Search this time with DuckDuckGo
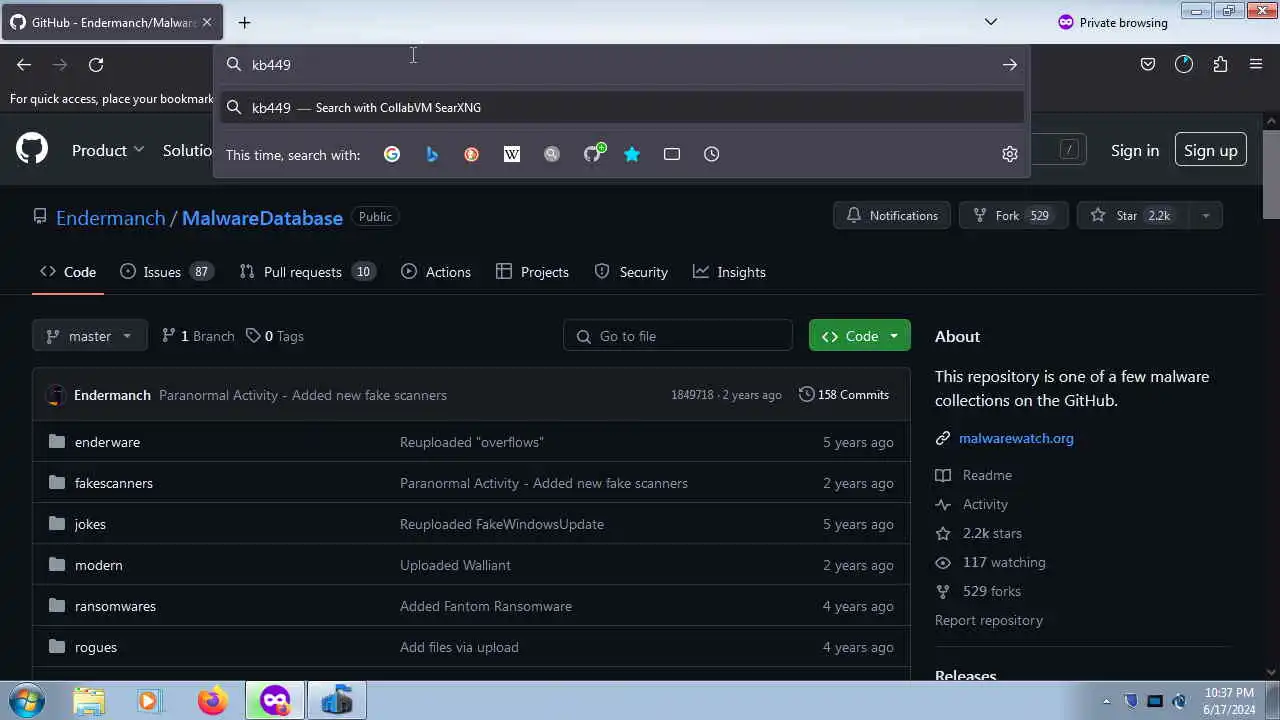The width and height of the screenshot is (1280, 720). point(472,154)
